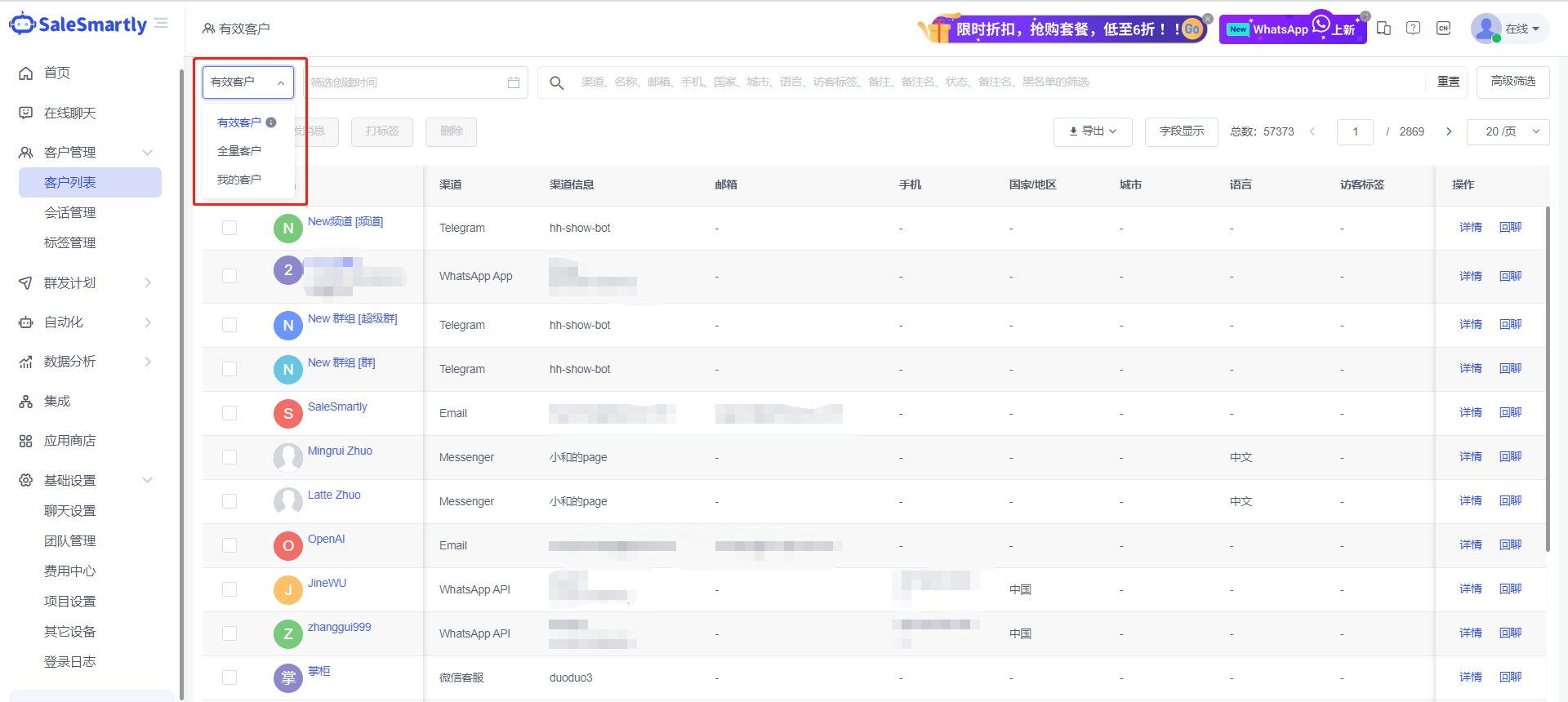Open 登录日志 login logs

coord(70,661)
